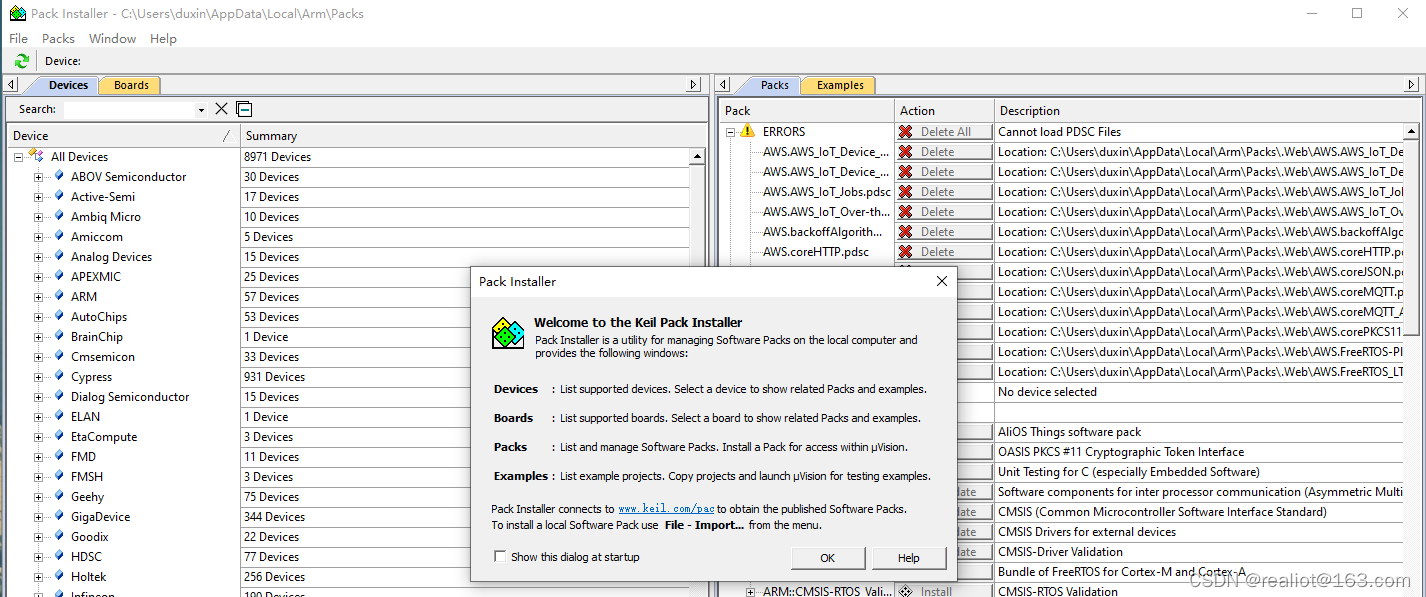The width and height of the screenshot is (1426, 597).
Task: Click the packs list scrollbar up arrow
Action: (1411, 131)
